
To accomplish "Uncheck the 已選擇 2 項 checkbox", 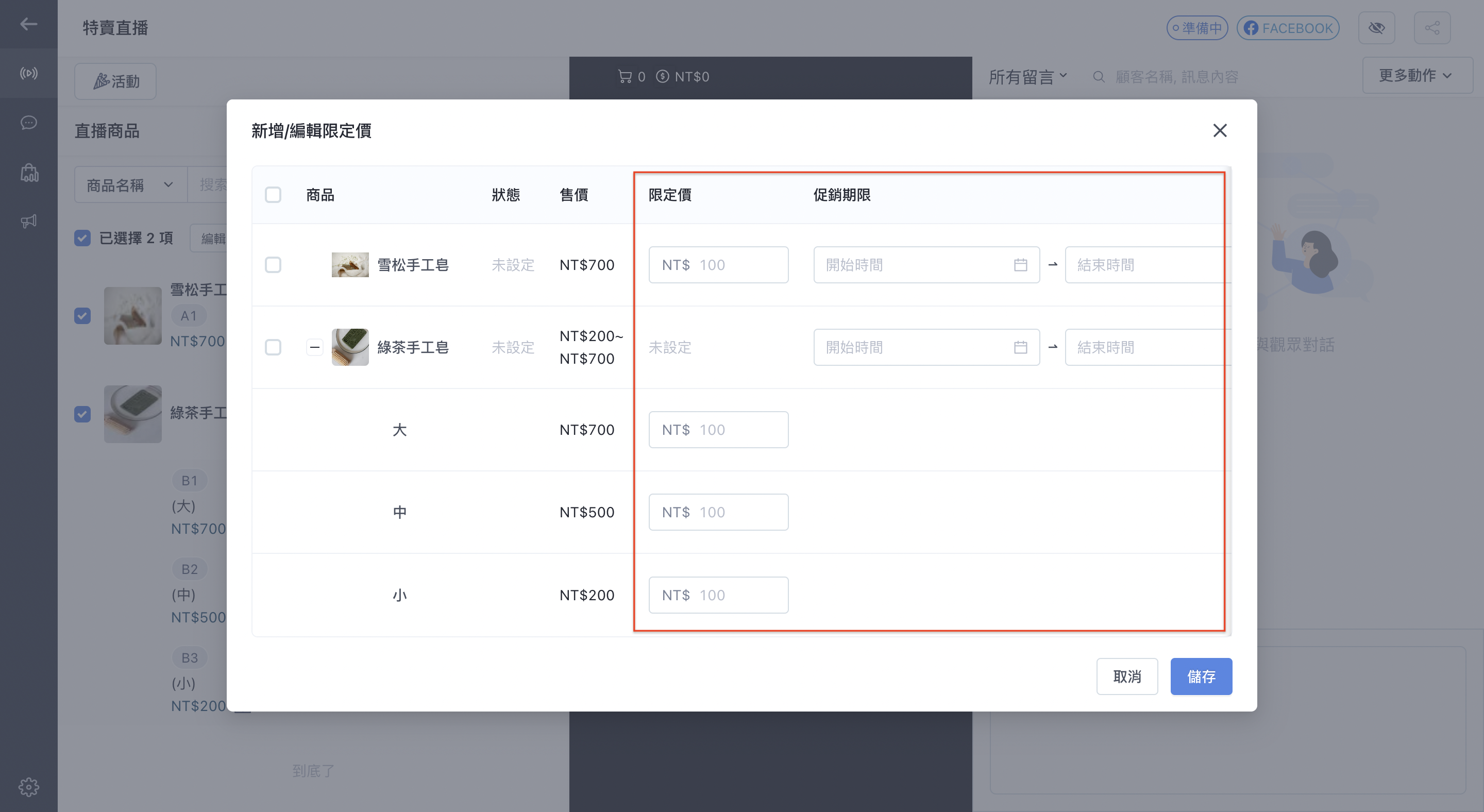I will pos(82,238).
